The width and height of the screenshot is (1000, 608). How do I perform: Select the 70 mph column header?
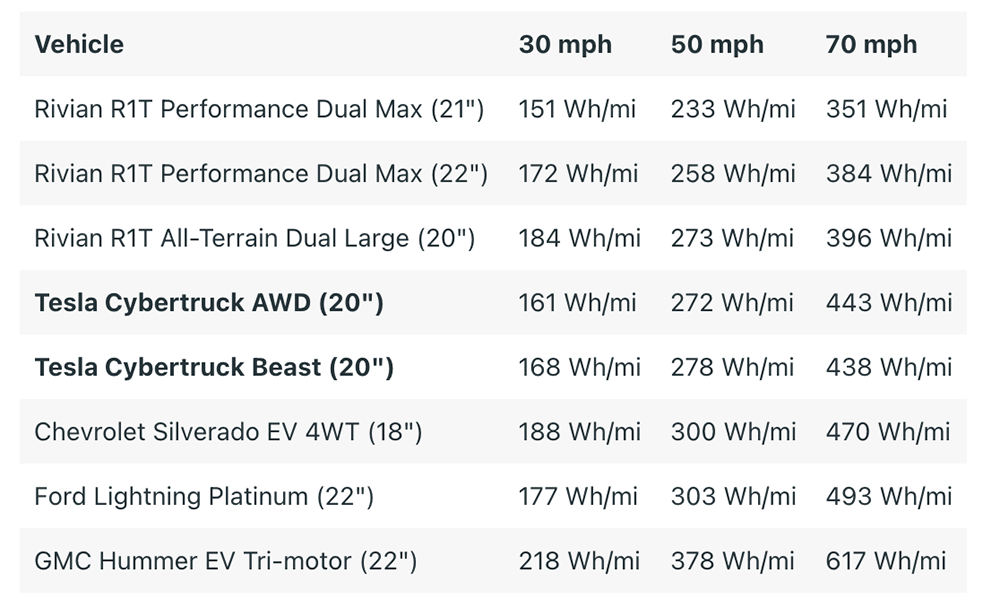click(x=871, y=45)
